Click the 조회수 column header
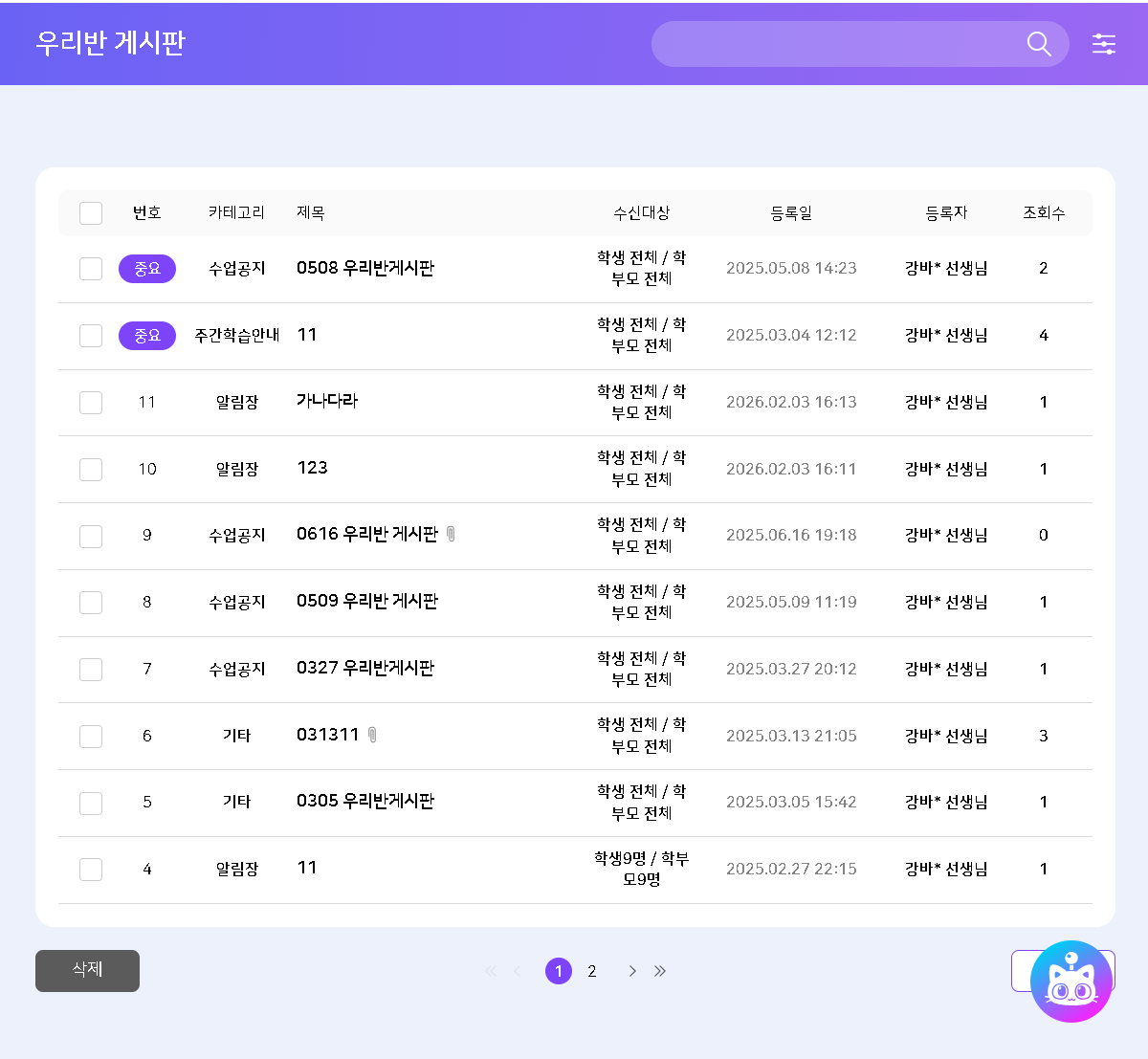The height and width of the screenshot is (1059, 1148). click(1044, 212)
